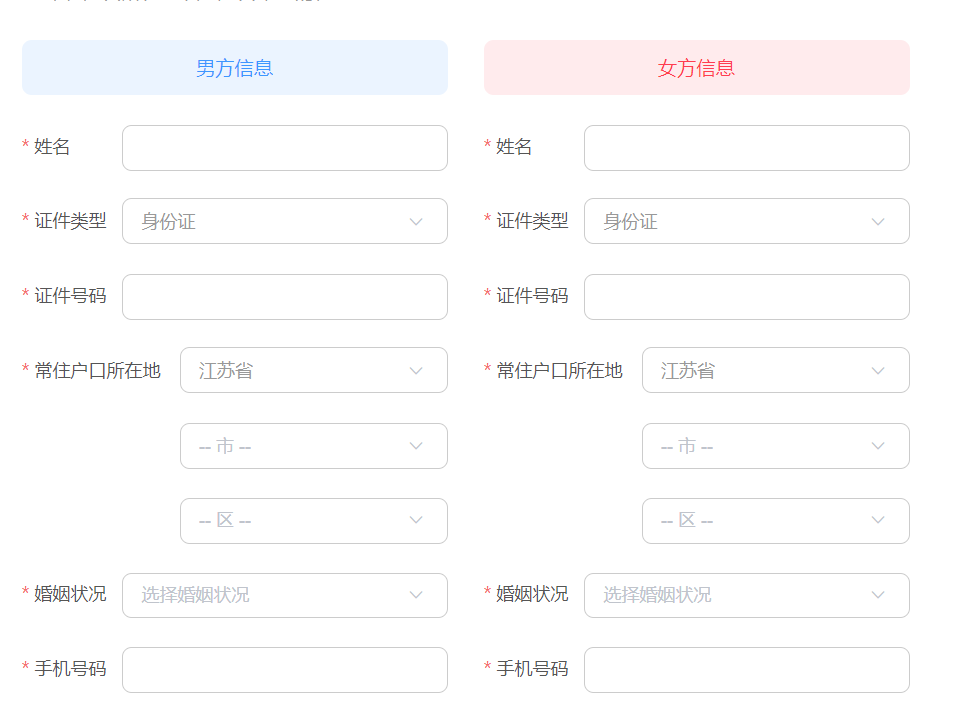Click the female city dropdown chevron icon

878,446
